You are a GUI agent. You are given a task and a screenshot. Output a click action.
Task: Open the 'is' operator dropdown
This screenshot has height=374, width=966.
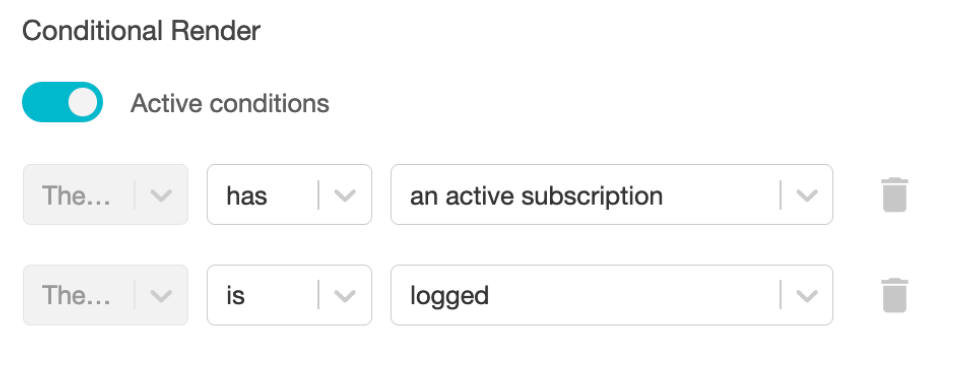(290, 295)
